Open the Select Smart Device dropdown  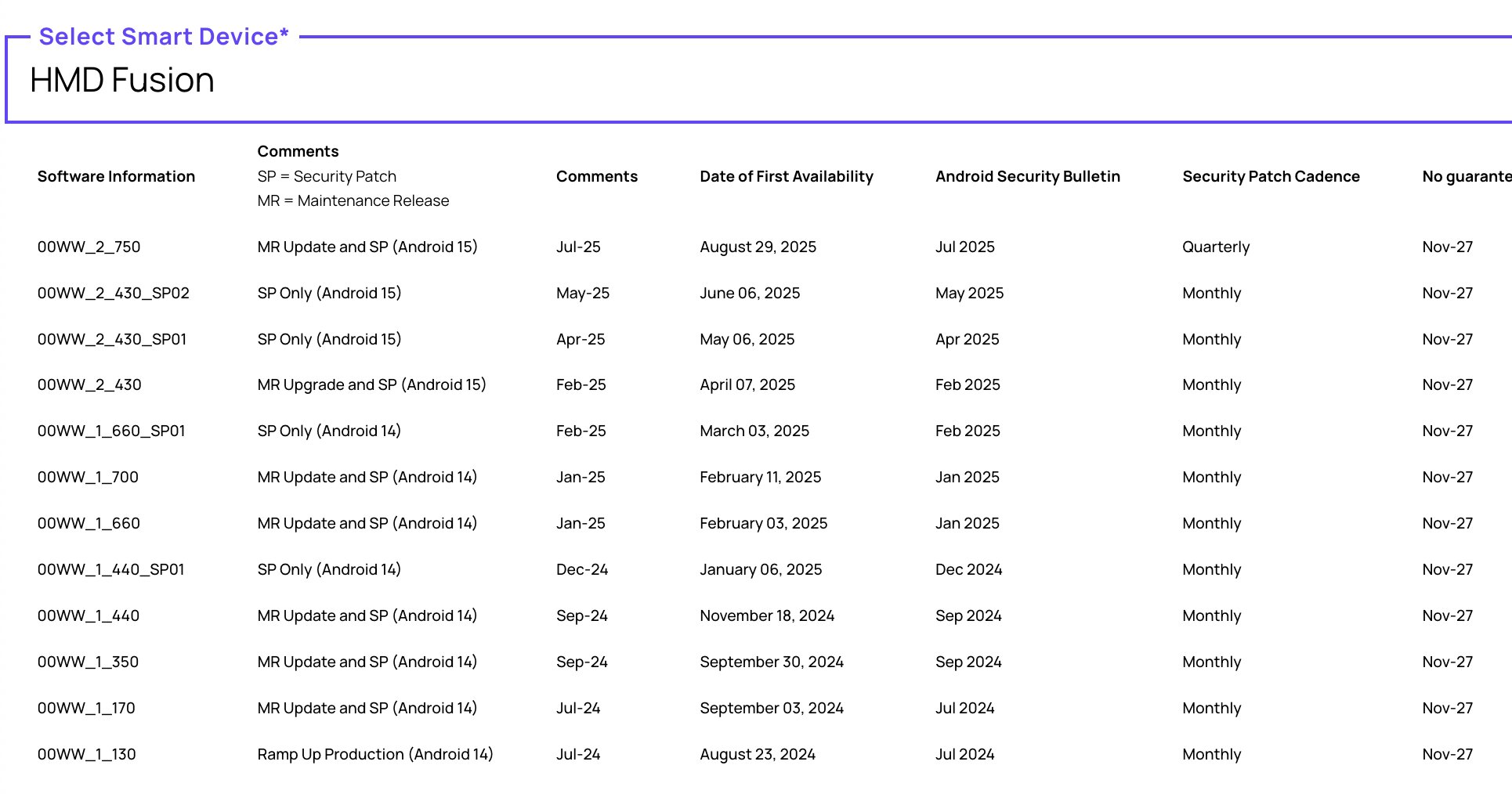pyautogui.click(x=758, y=79)
